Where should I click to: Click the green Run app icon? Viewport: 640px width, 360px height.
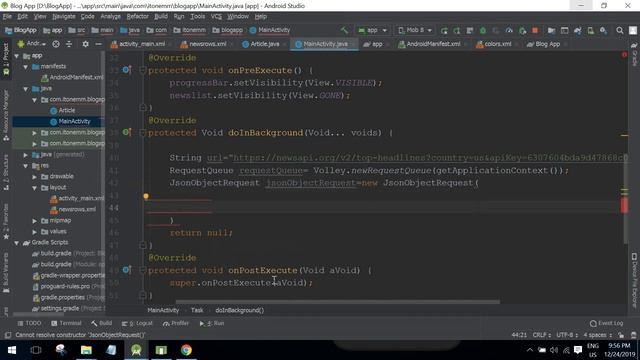pos(444,31)
